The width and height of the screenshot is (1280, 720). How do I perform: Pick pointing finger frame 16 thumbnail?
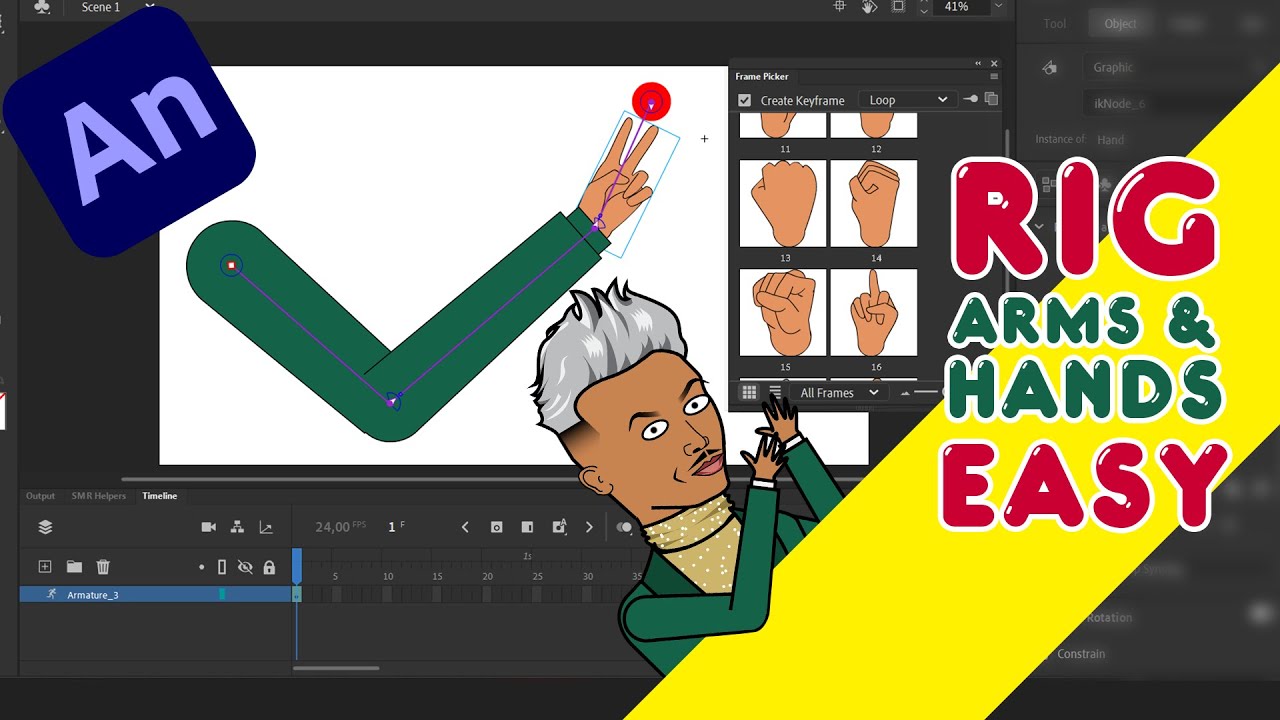(x=874, y=313)
